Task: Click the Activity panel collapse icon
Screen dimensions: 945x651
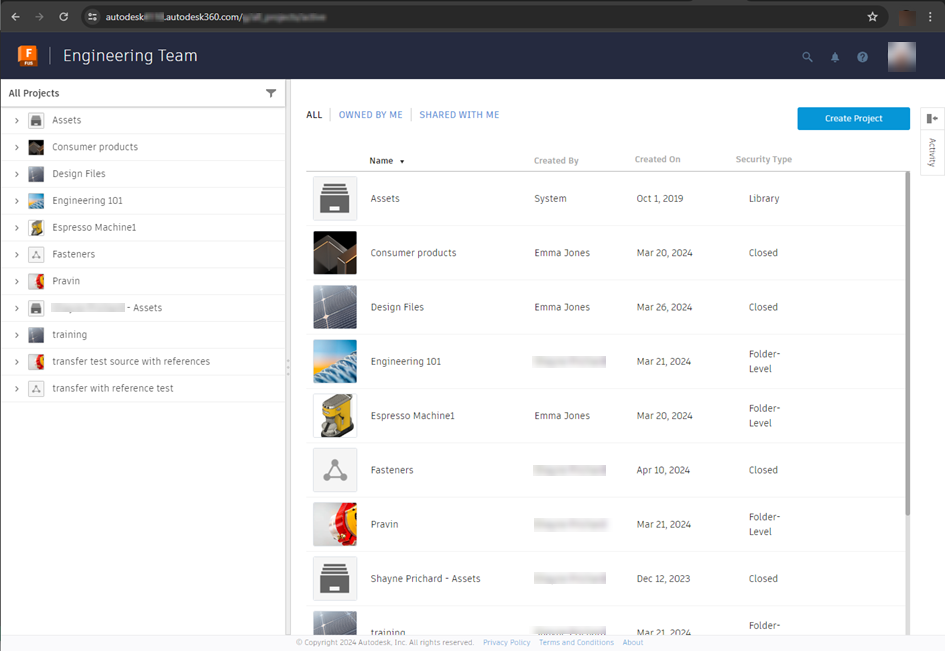Action: tap(932, 118)
